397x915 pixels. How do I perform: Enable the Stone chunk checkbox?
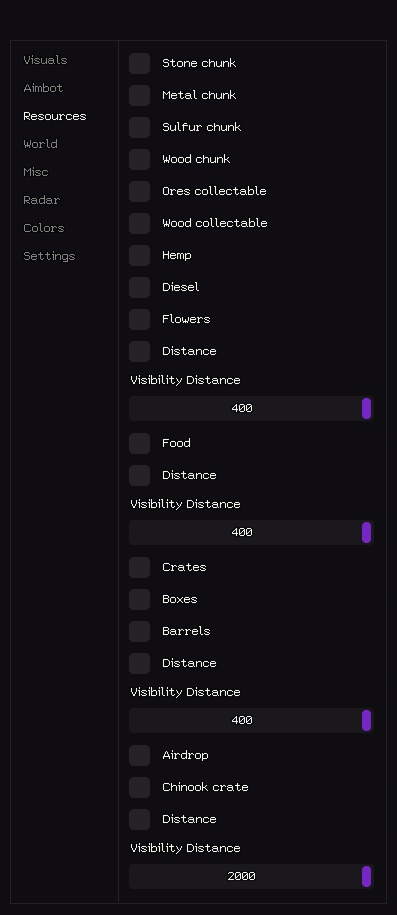tap(140, 63)
